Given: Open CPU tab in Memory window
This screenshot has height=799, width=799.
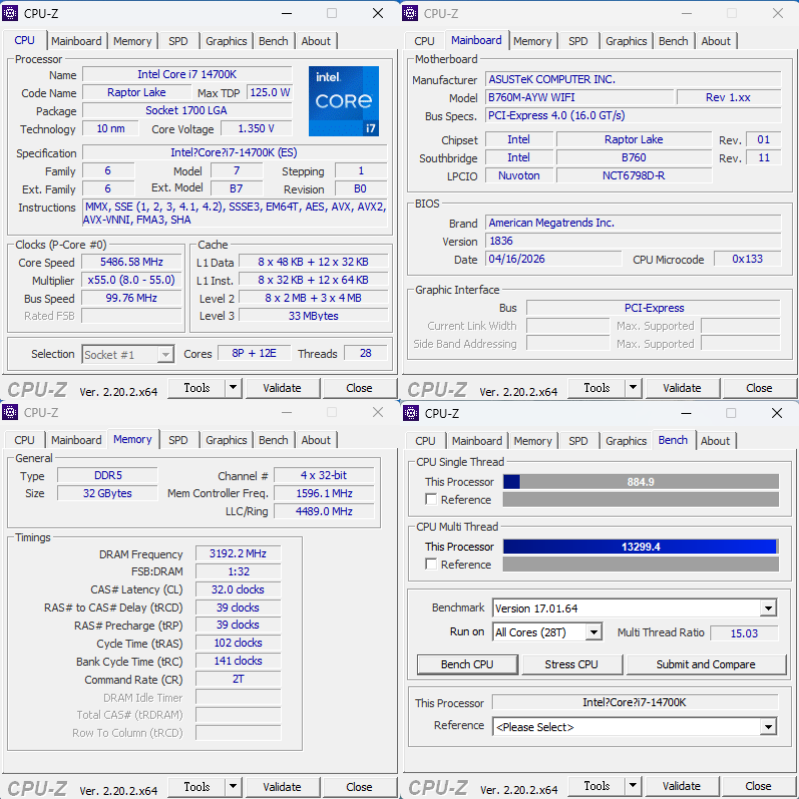Looking at the screenshot, I should (x=24, y=440).
